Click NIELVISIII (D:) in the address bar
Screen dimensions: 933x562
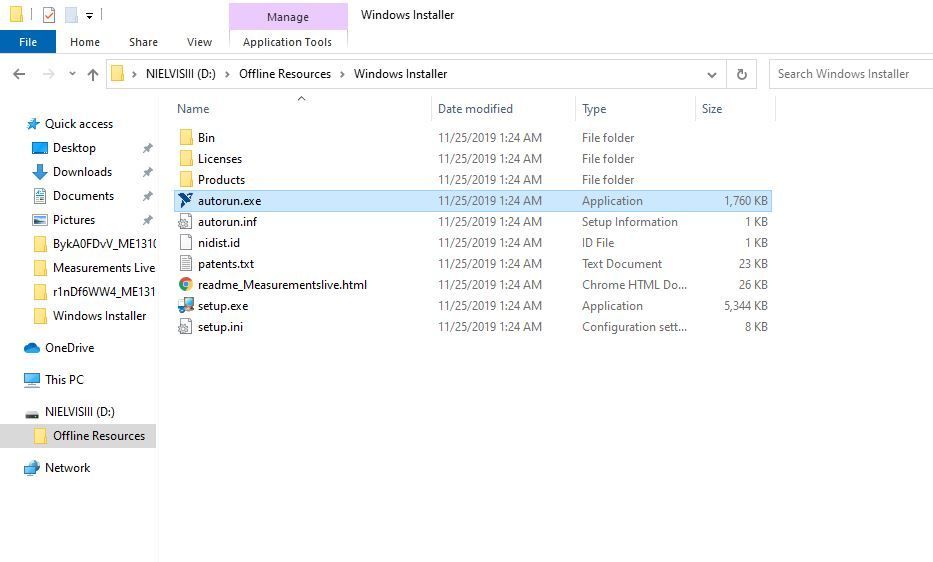(x=181, y=74)
